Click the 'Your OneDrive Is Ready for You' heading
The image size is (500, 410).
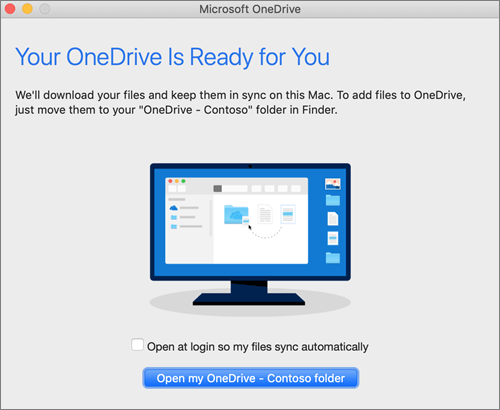tap(172, 57)
